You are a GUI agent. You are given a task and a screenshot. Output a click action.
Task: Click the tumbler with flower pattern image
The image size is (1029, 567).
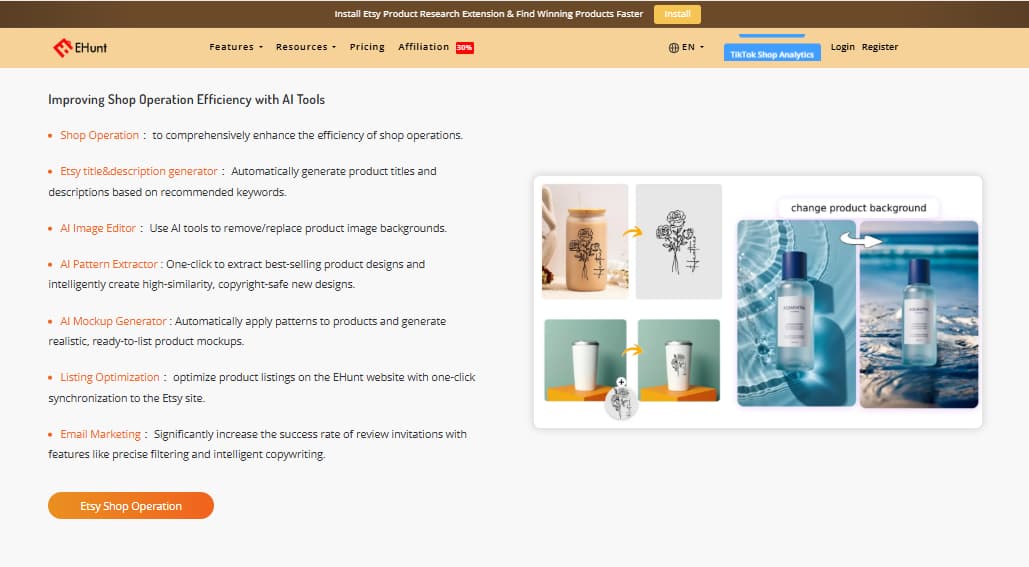pos(679,360)
